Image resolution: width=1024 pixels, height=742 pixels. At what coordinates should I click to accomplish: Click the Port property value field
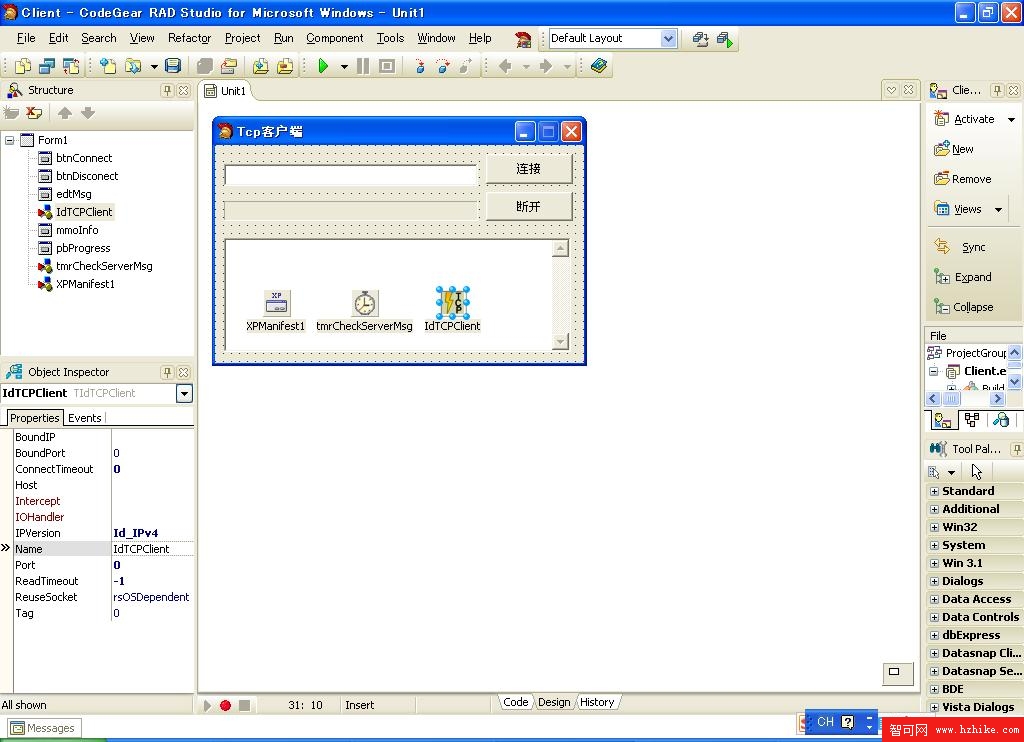(153, 566)
